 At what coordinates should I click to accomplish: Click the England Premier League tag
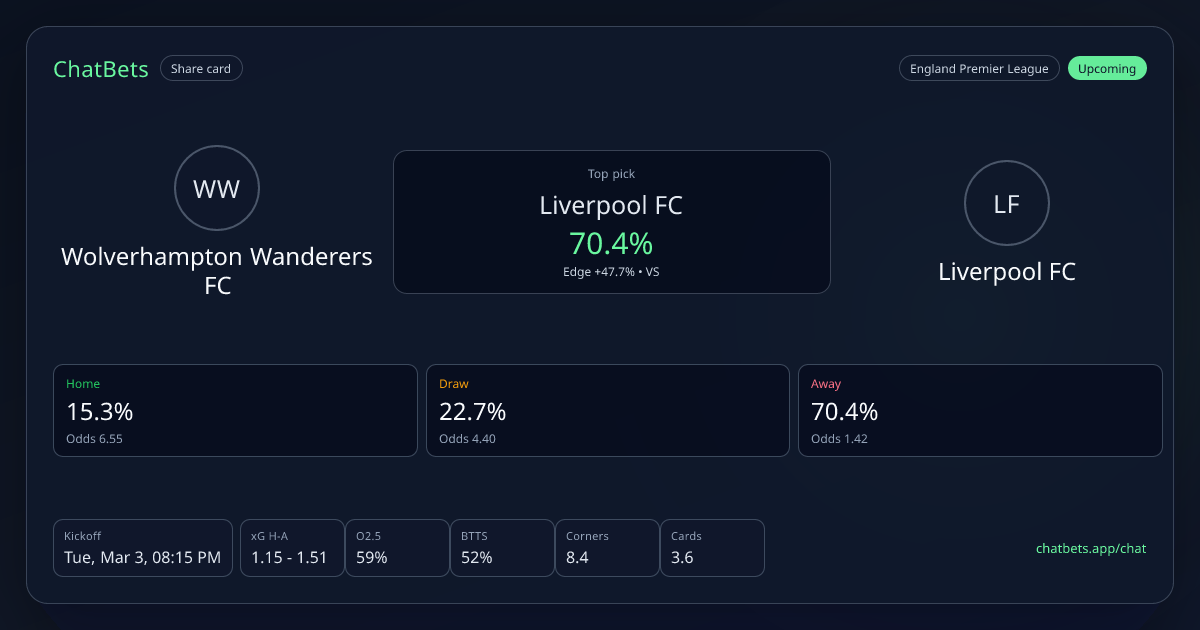(979, 69)
